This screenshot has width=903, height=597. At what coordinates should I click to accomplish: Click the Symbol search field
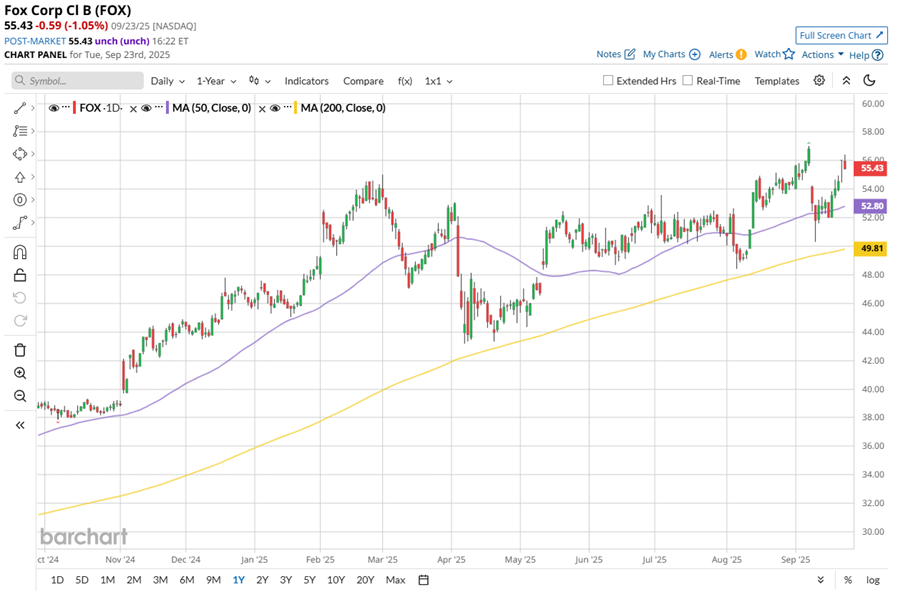(78, 81)
